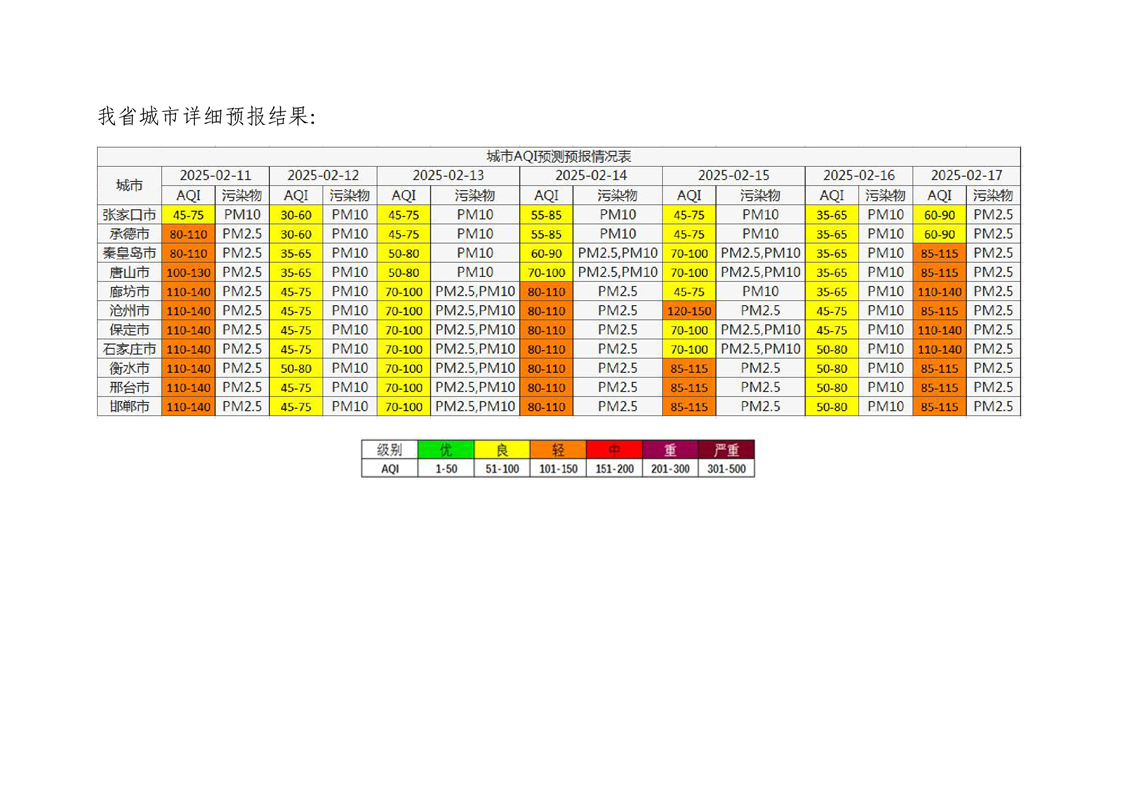Select the 石家庄市 city cell
Image resolution: width=1122 pixels, height=793 pixels.
tap(129, 349)
